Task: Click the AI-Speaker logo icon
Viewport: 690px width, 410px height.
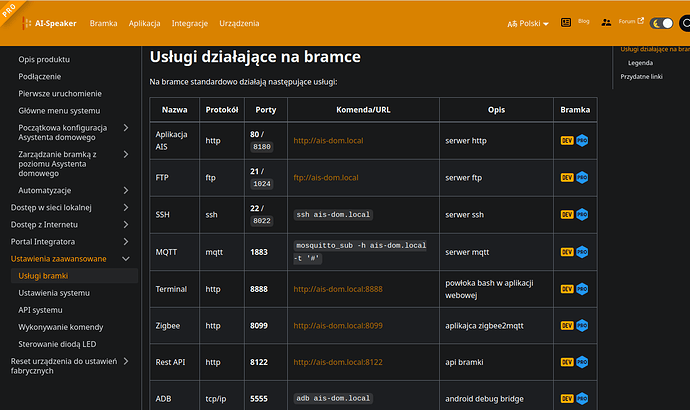Action: [x=24, y=22]
